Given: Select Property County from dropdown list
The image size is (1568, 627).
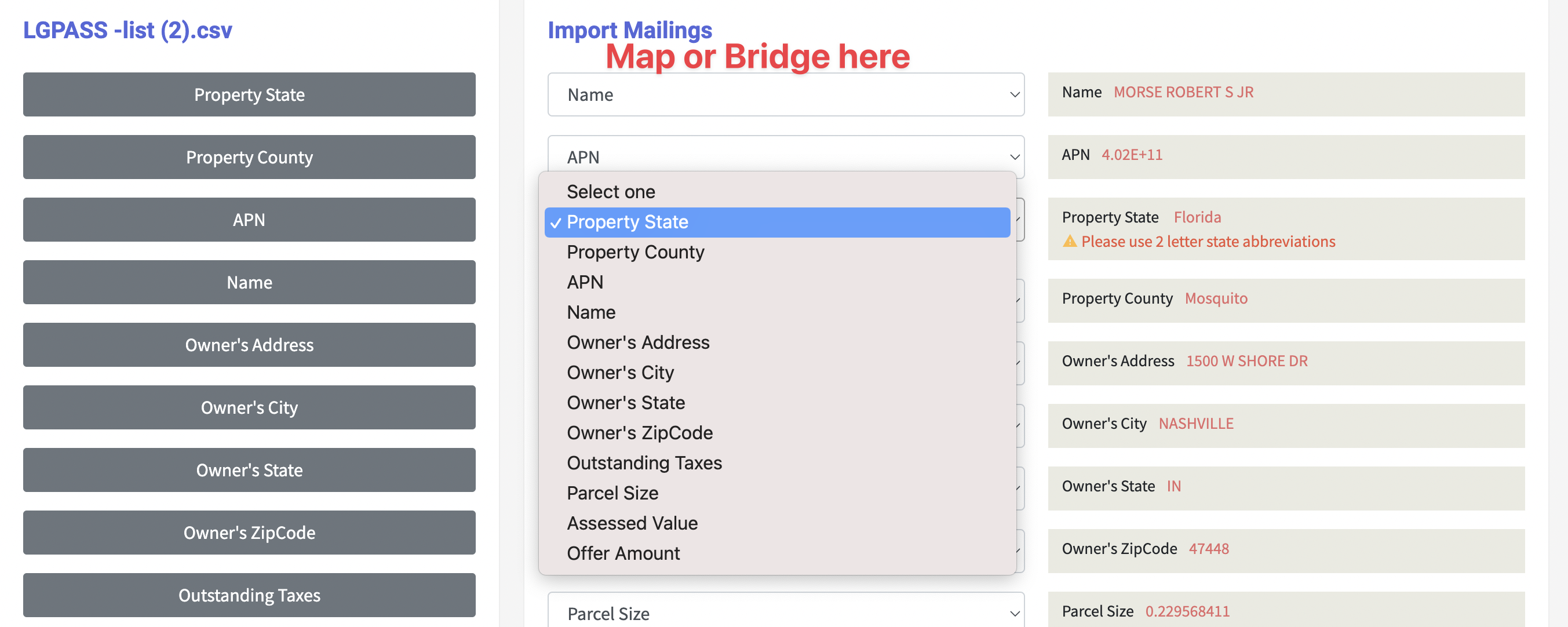Looking at the screenshot, I should tap(777, 252).
